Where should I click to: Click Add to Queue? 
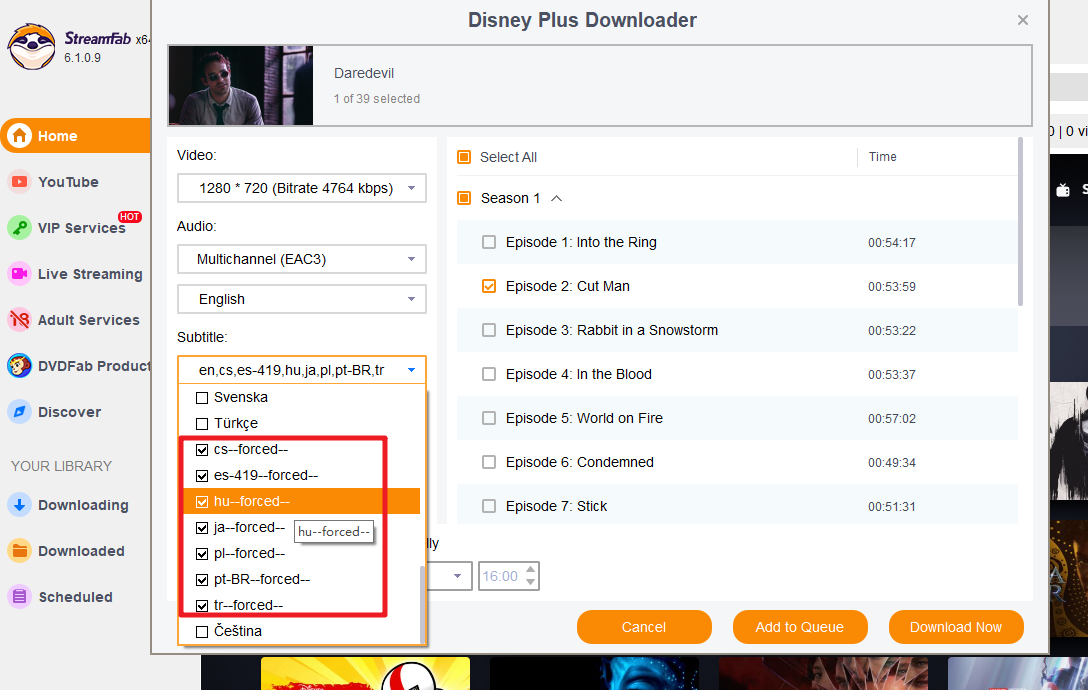799,627
